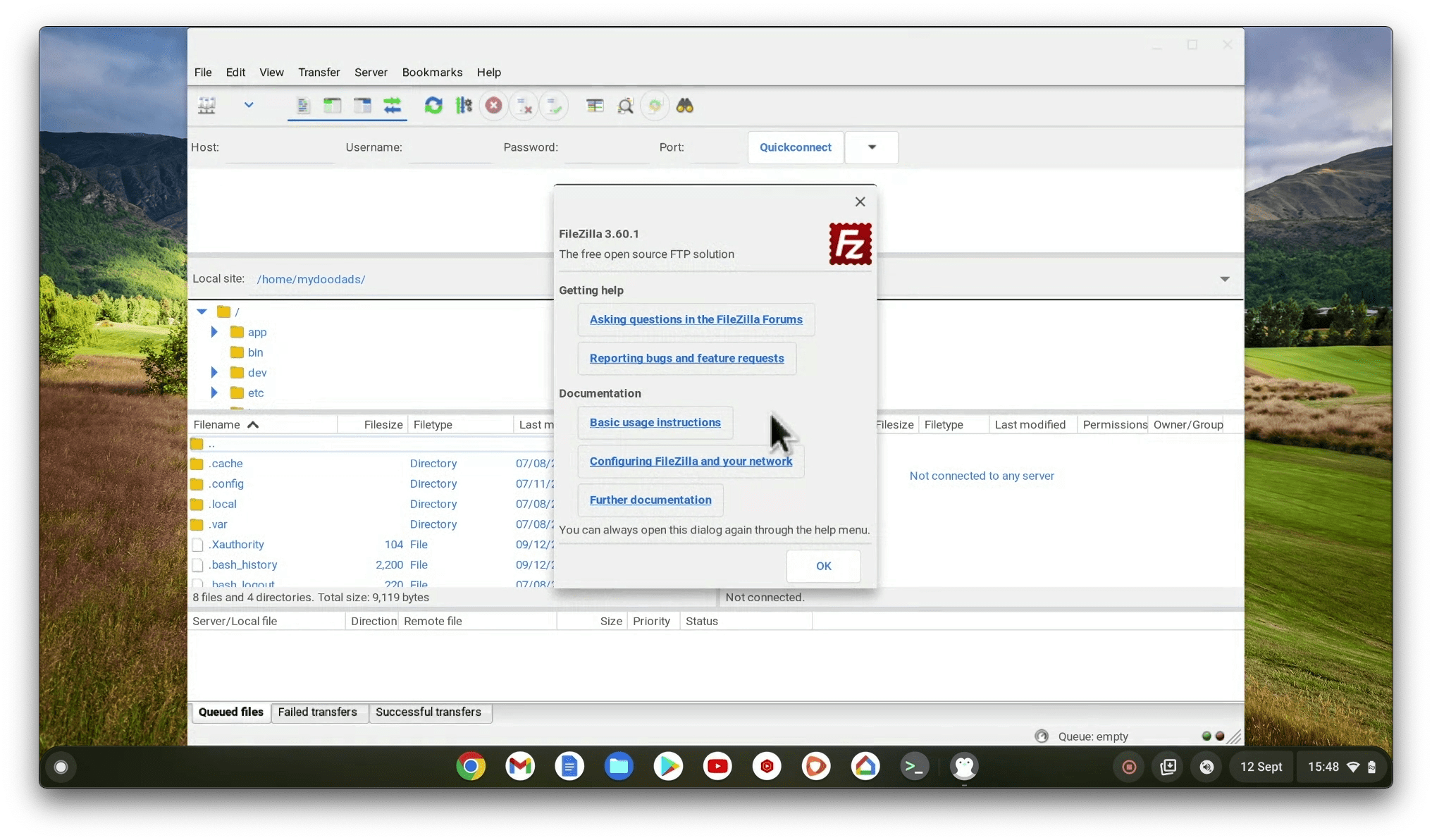Toggle remote directory tree display icon
The width and height of the screenshot is (1432, 840).
(362, 106)
